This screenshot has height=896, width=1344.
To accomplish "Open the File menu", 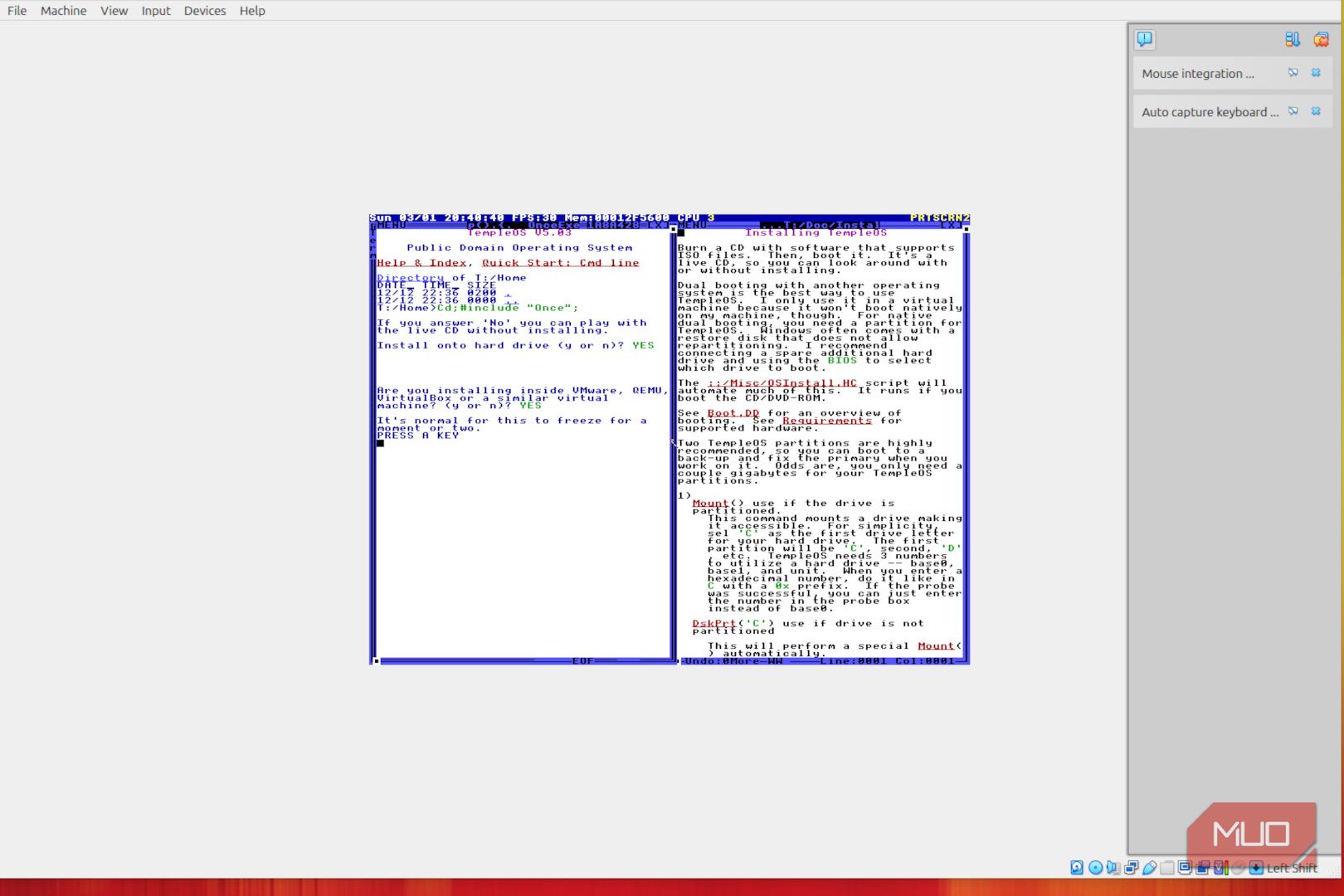I will [x=17, y=11].
